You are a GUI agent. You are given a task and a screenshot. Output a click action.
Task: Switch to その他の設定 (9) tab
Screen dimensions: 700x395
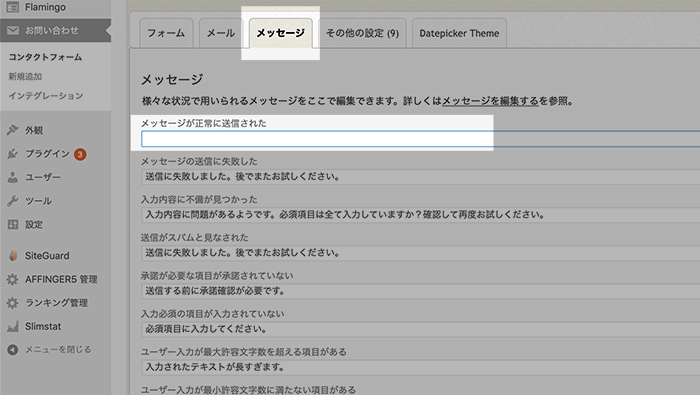pos(362,33)
